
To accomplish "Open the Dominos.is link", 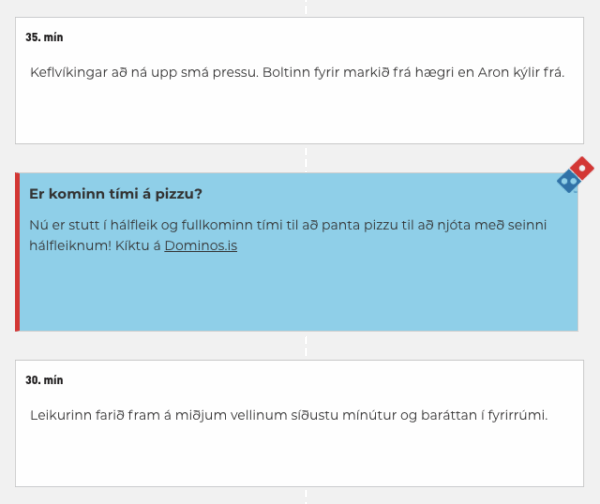I will point(201,245).
